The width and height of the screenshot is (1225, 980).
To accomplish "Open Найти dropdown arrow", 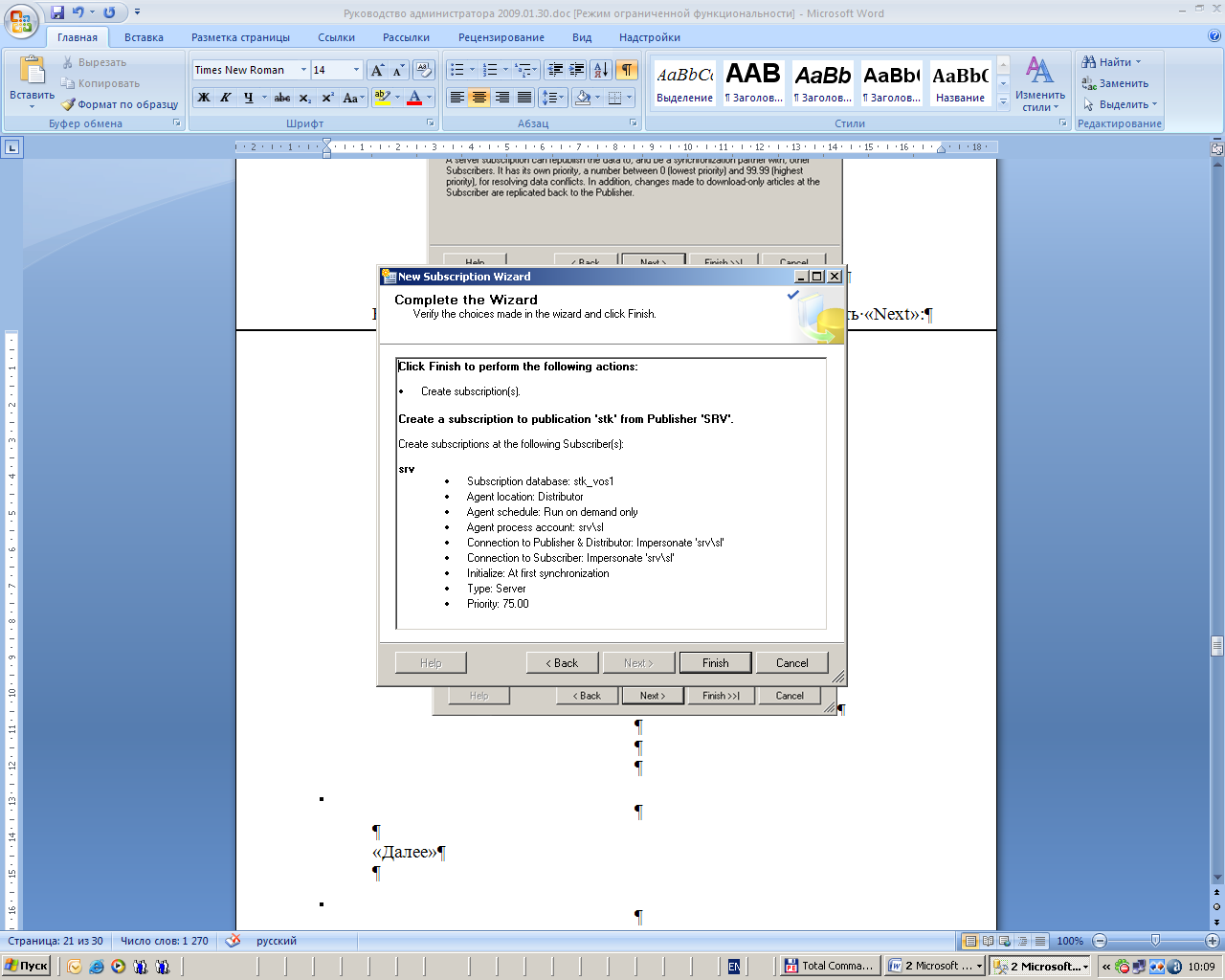I will click(1138, 62).
